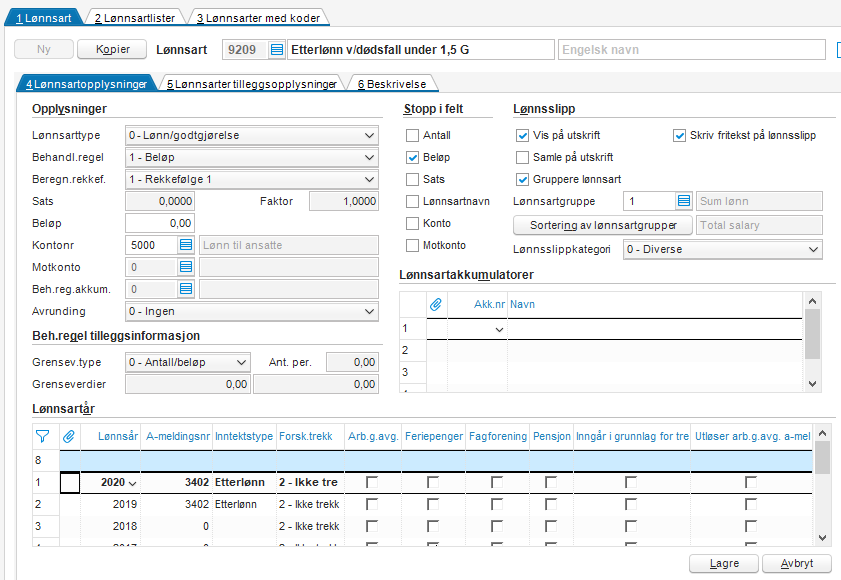This screenshot has width=841, height=580.
Task: Uncheck the Beløp stop-in-field checkbox
Action: point(412,157)
